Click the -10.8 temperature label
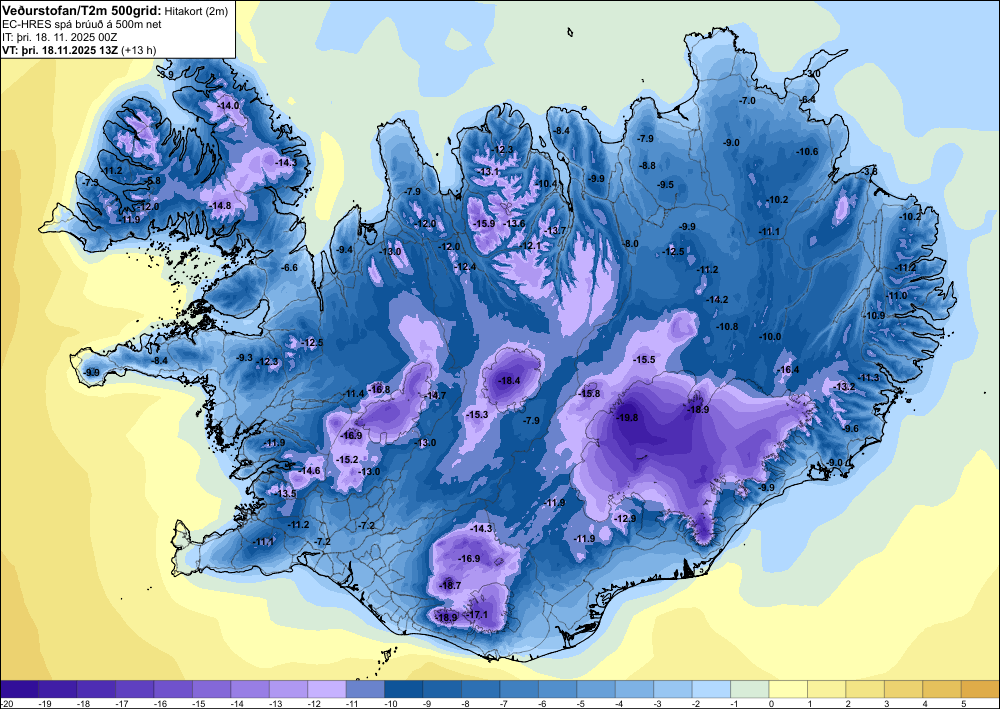Screen dimensions: 1000x709 point(727,326)
